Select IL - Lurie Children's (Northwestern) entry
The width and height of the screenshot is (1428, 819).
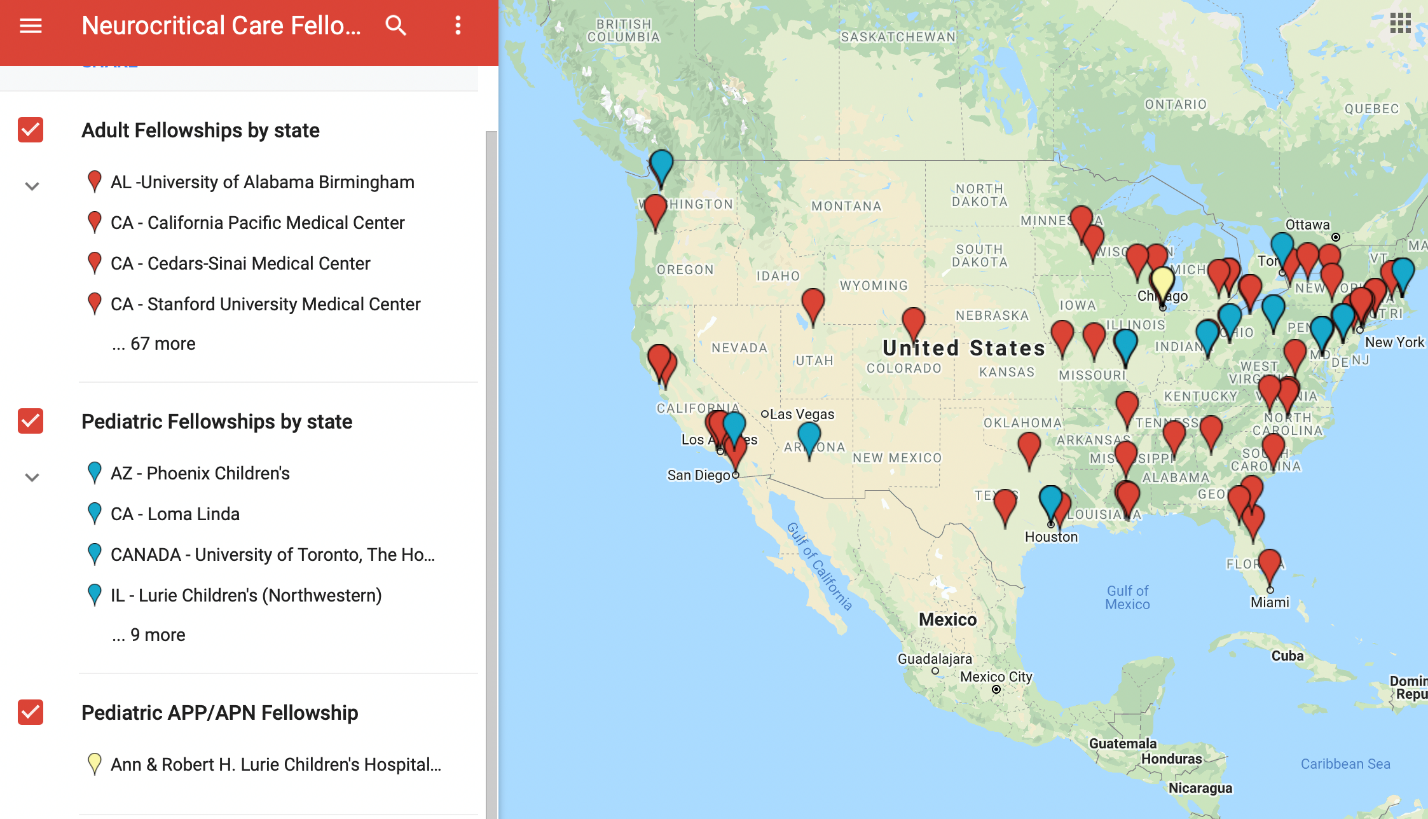coord(246,595)
